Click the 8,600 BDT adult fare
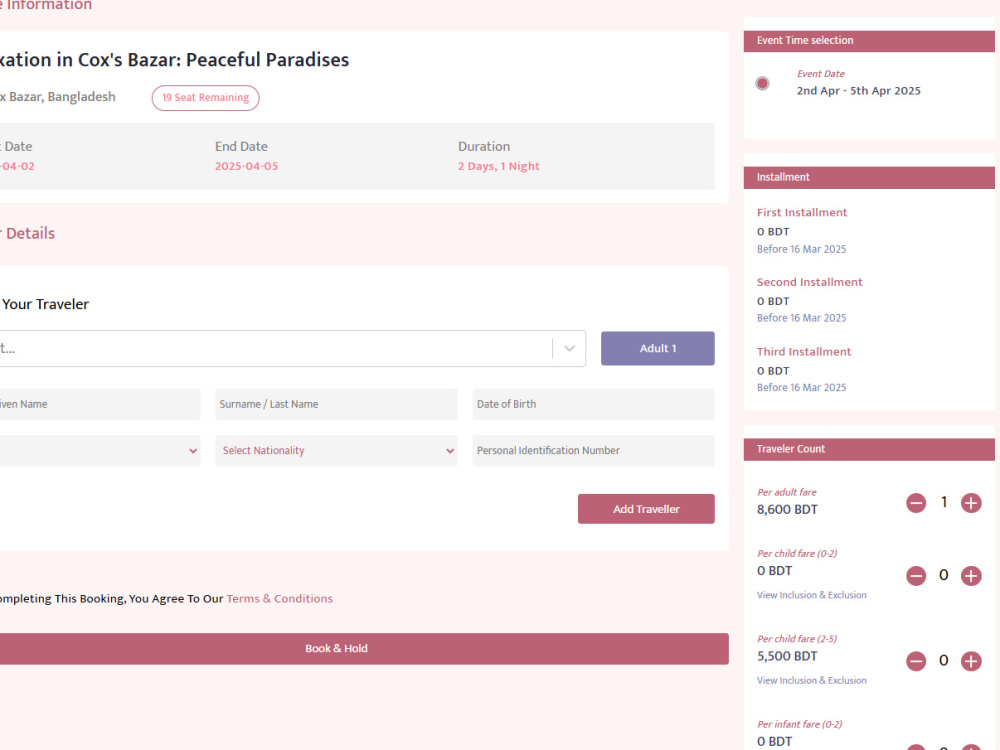 [787, 510]
